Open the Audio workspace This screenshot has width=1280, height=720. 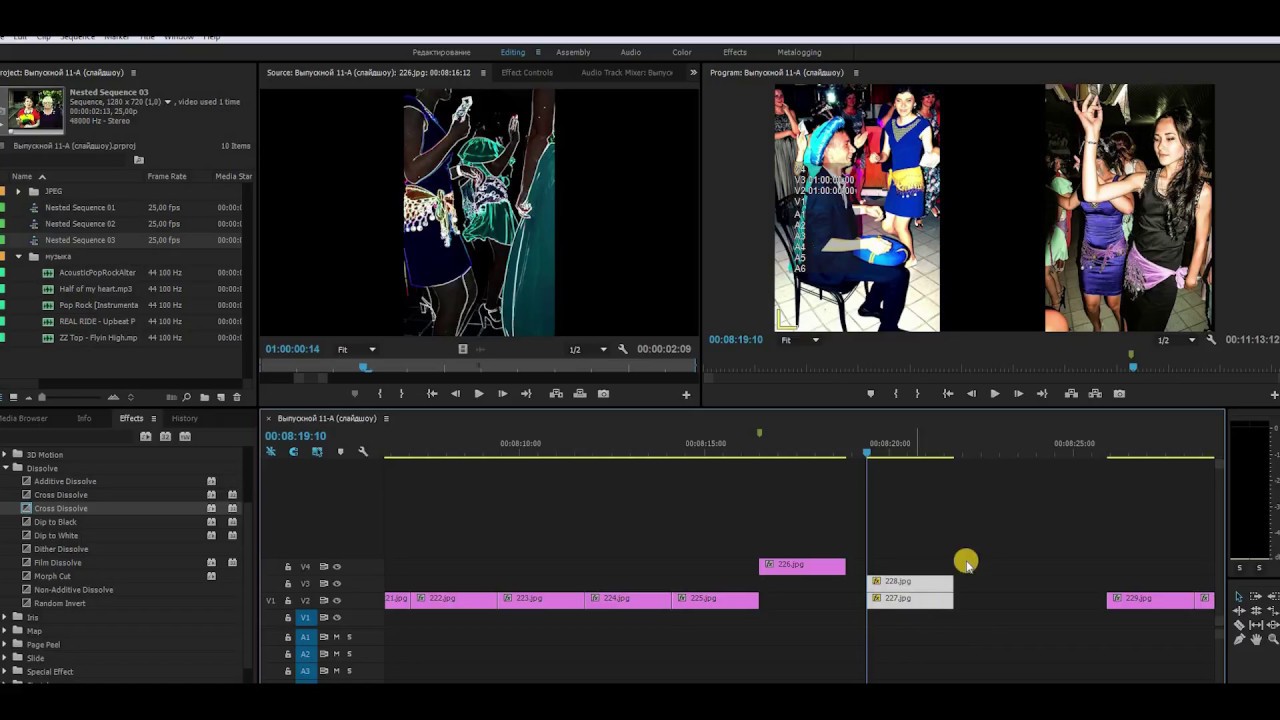coord(630,52)
